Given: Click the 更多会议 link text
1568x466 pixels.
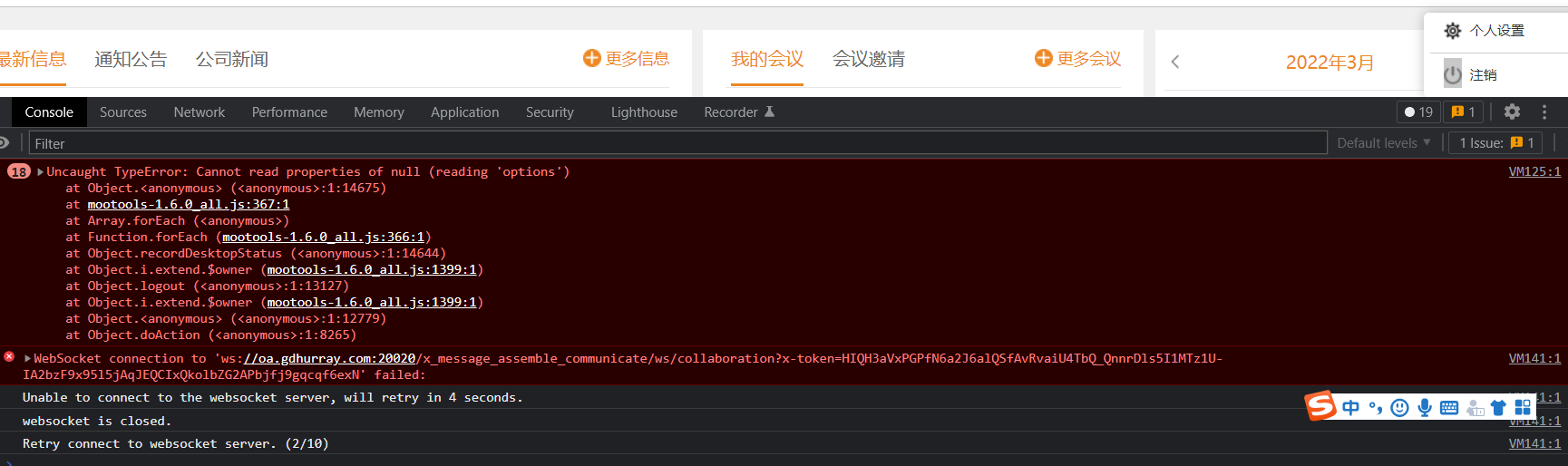Looking at the screenshot, I should pyautogui.click(x=1089, y=58).
